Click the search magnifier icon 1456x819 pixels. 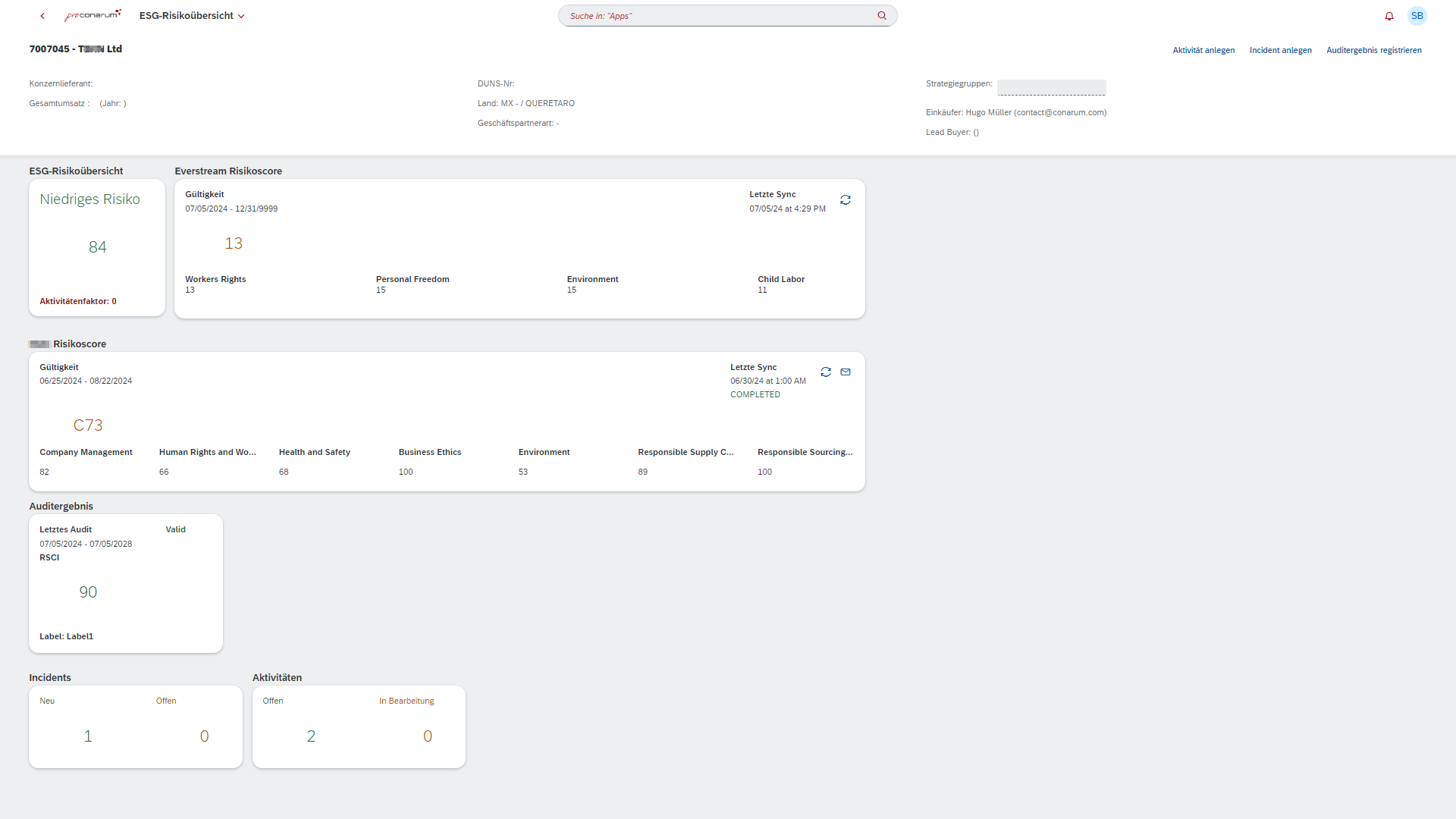(x=882, y=16)
